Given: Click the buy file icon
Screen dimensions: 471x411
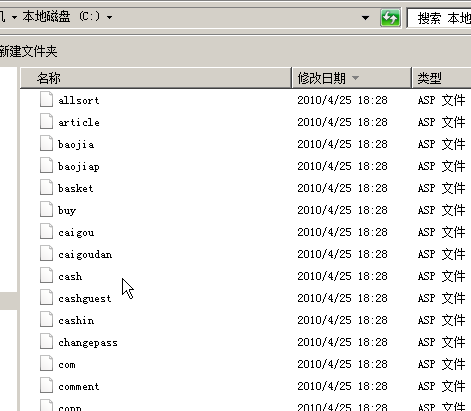Looking at the screenshot, I should click(46, 210).
